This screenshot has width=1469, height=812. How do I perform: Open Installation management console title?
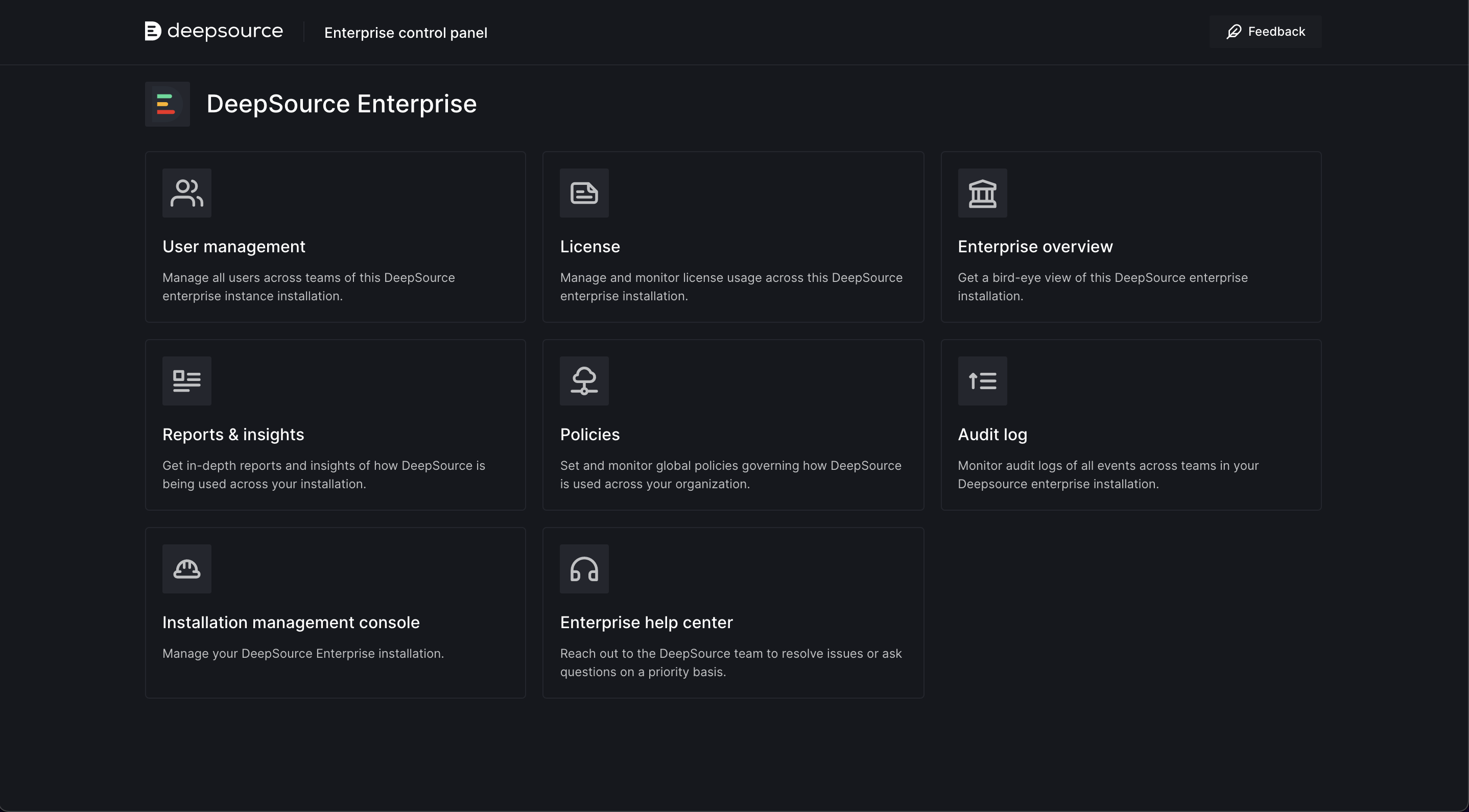click(x=291, y=622)
